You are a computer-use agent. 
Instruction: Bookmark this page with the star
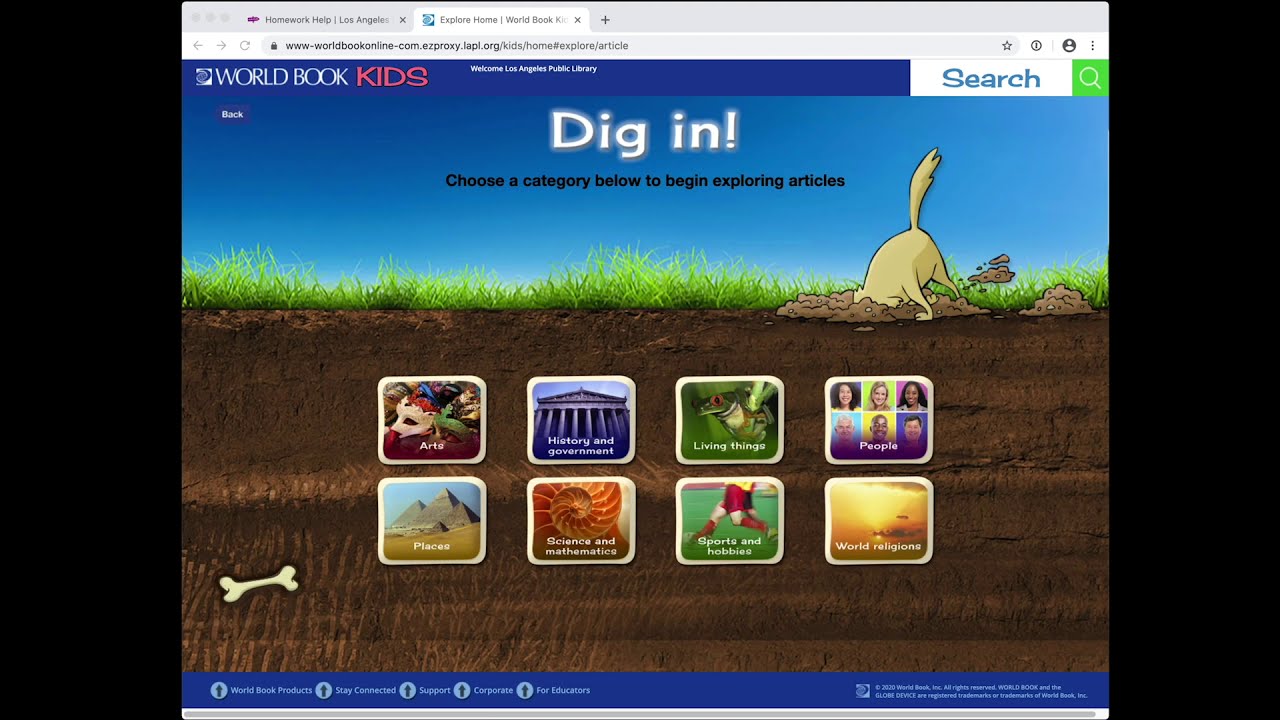pyautogui.click(x=1007, y=45)
